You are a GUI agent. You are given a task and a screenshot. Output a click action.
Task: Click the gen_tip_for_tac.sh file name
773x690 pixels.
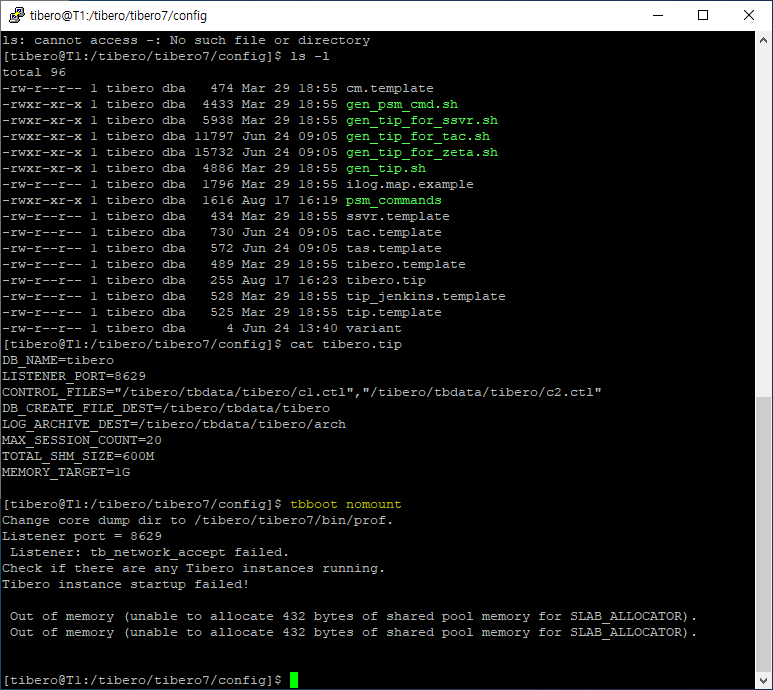click(x=418, y=137)
